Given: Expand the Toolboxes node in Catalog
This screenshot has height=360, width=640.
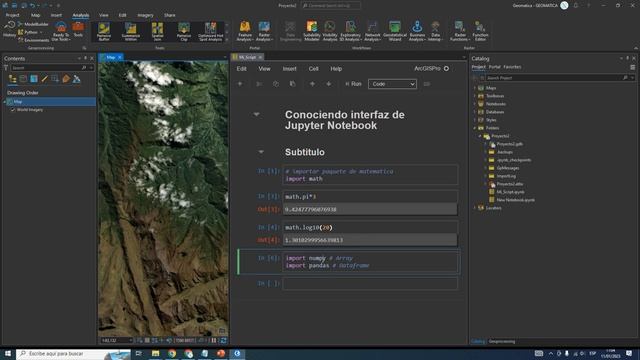Looking at the screenshot, I should (475, 96).
